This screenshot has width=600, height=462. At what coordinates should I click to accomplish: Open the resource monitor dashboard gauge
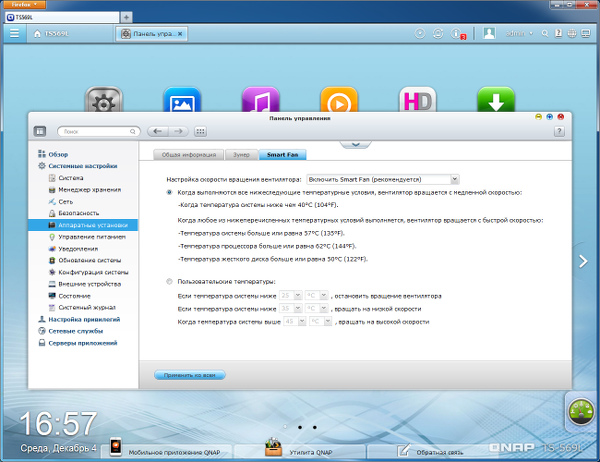581,412
